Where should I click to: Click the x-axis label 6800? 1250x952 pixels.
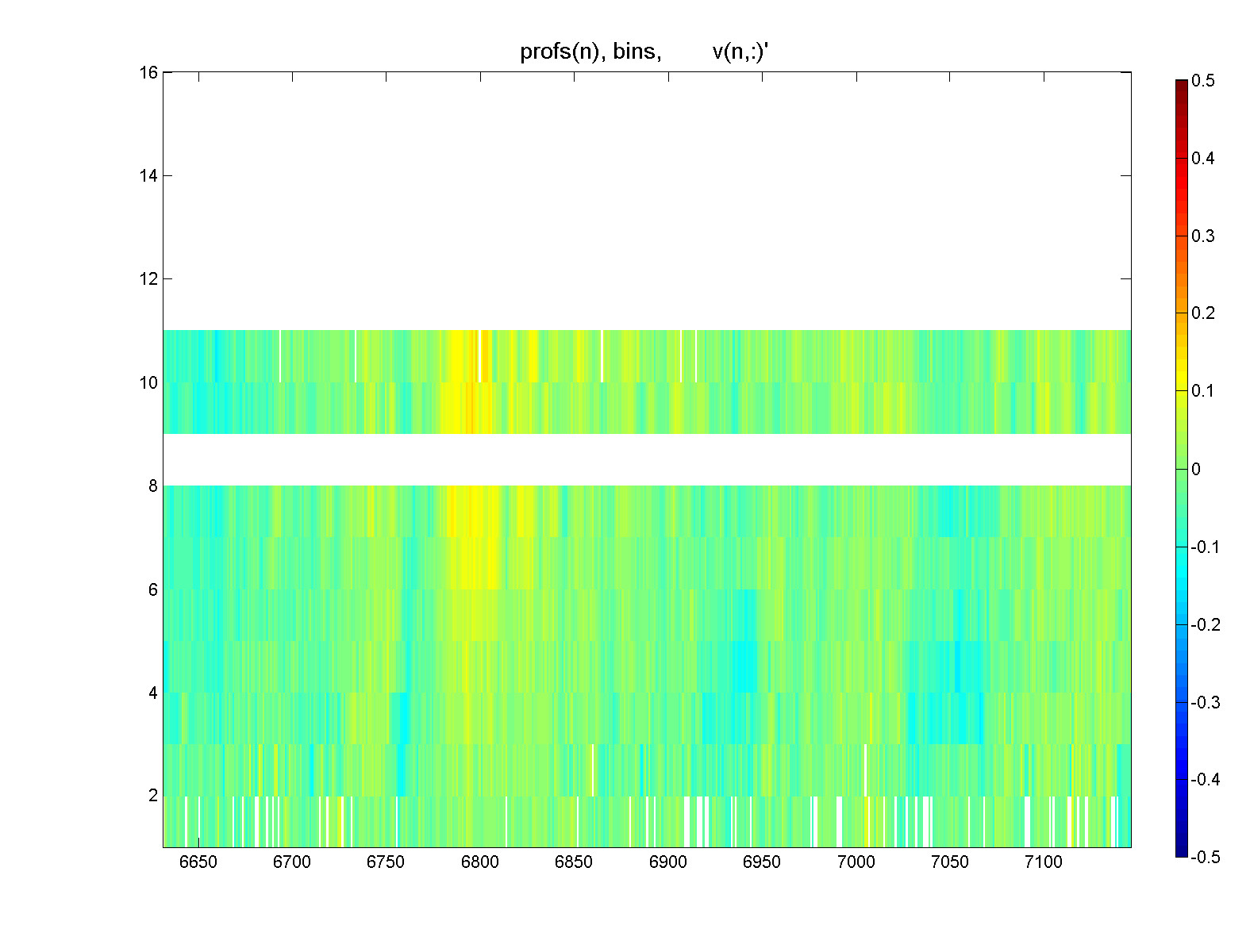pyautogui.click(x=479, y=862)
